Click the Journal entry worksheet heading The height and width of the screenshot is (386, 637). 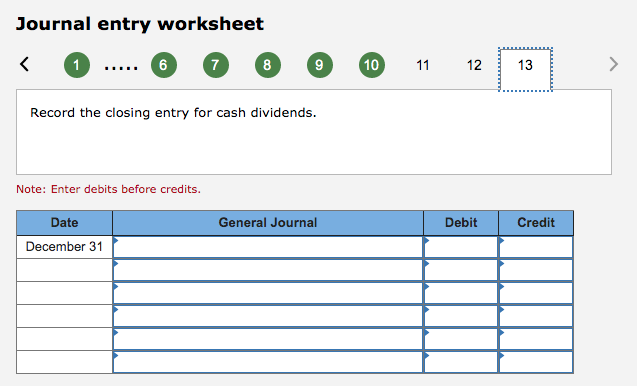pyautogui.click(x=140, y=24)
